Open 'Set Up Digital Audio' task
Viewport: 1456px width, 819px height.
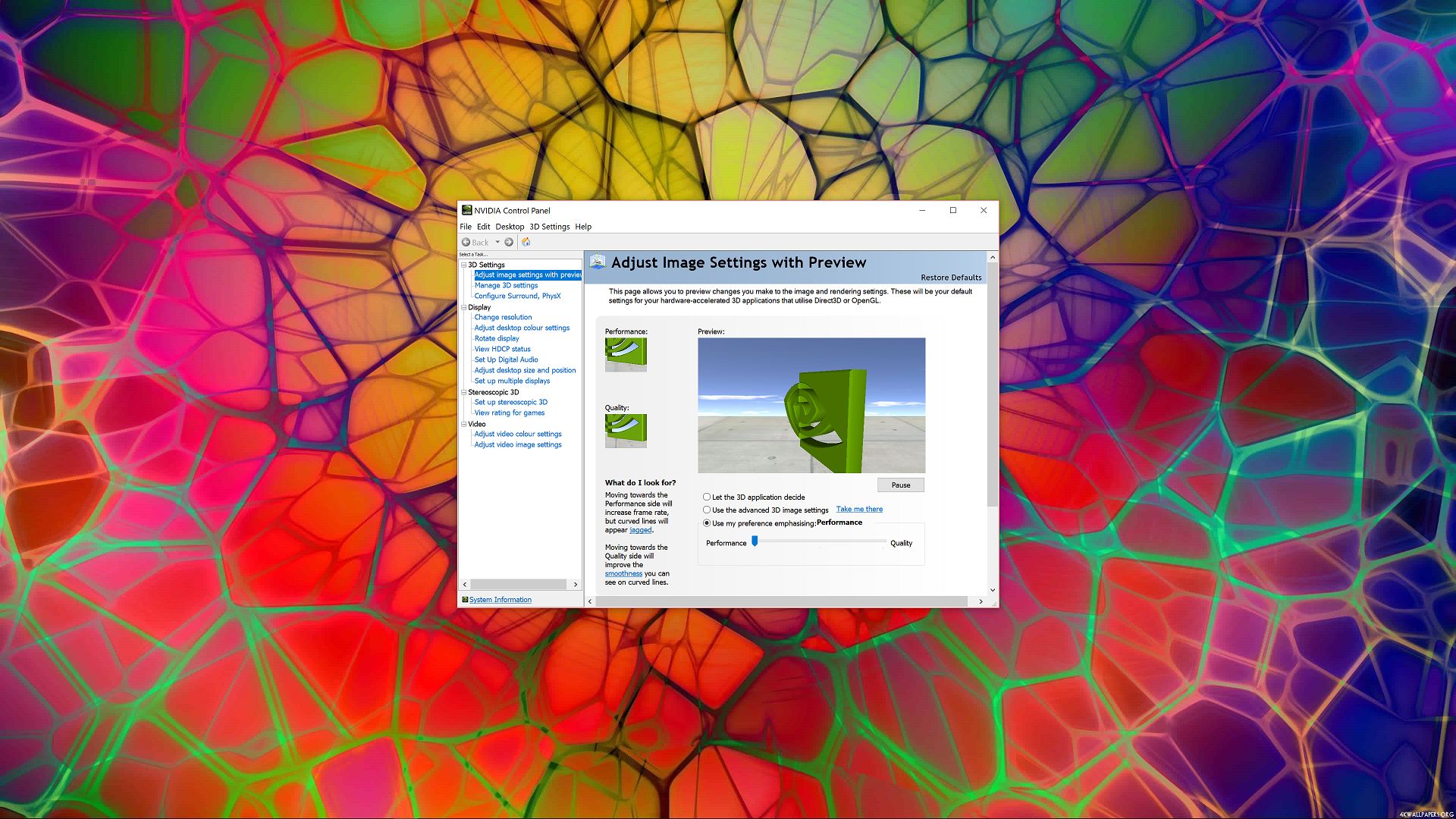[506, 360]
